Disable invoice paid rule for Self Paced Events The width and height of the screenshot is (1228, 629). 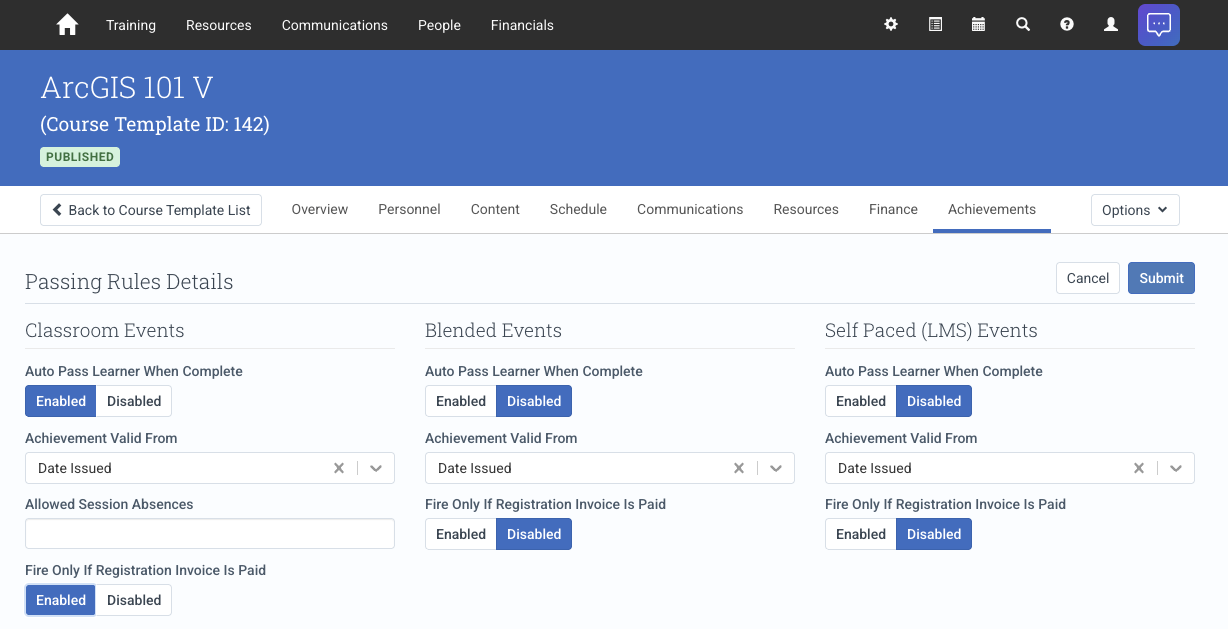pos(934,534)
